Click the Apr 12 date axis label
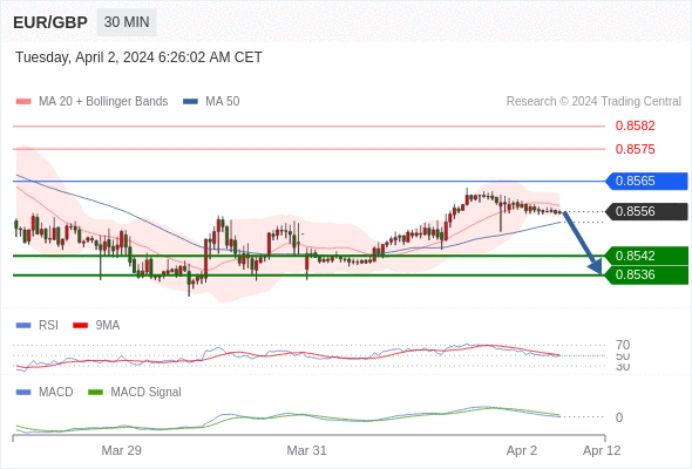This screenshot has width=692, height=469. click(x=602, y=450)
